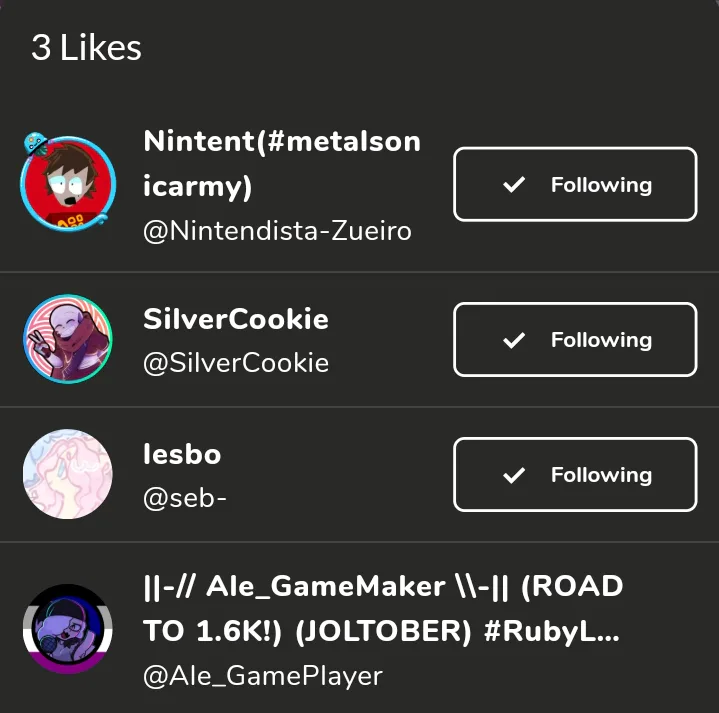The image size is (719, 713).
Task: Select the lesbo display name
Action: 182,454
